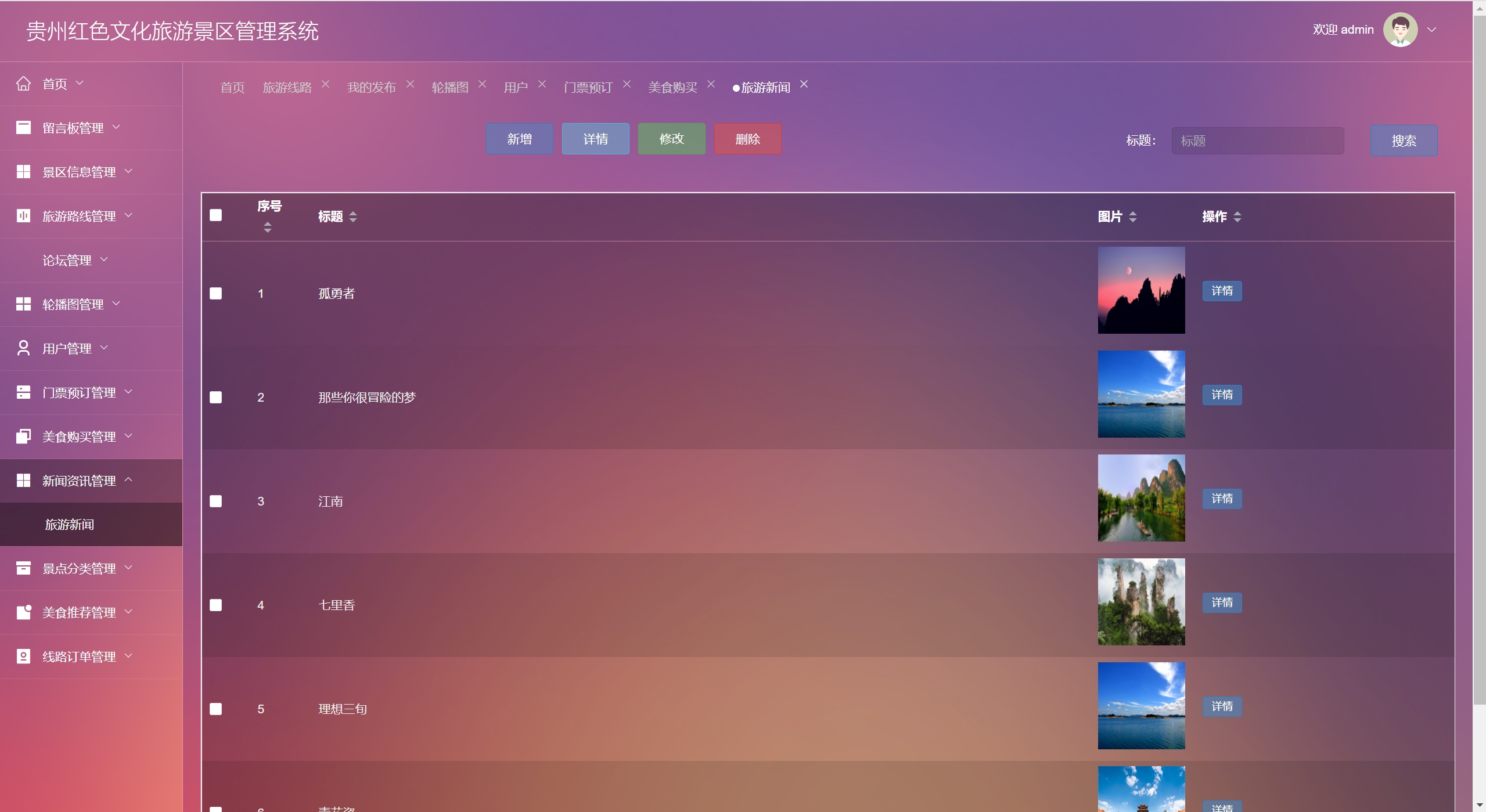The height and width of the screenshot is (812, 1486).
Task: Click the 标题 search input field
Action: (x=1257, y=141)
